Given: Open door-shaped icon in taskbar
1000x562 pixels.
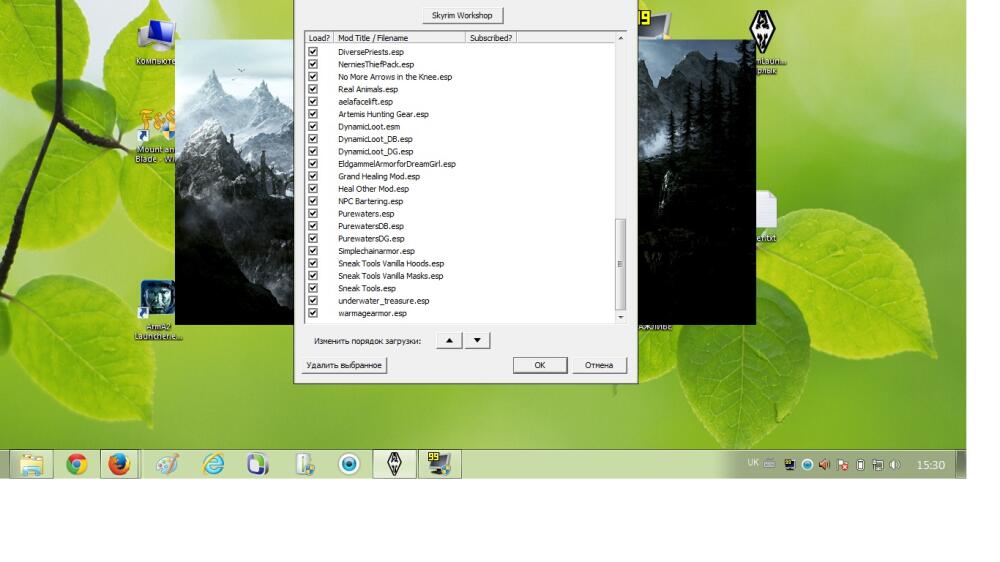Looking at the screenshot, I should tap(305, 464).
